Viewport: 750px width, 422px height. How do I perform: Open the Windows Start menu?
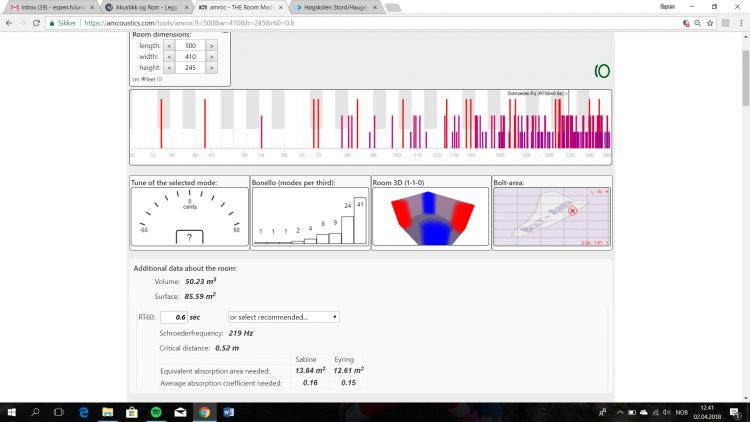pos(11,412)
